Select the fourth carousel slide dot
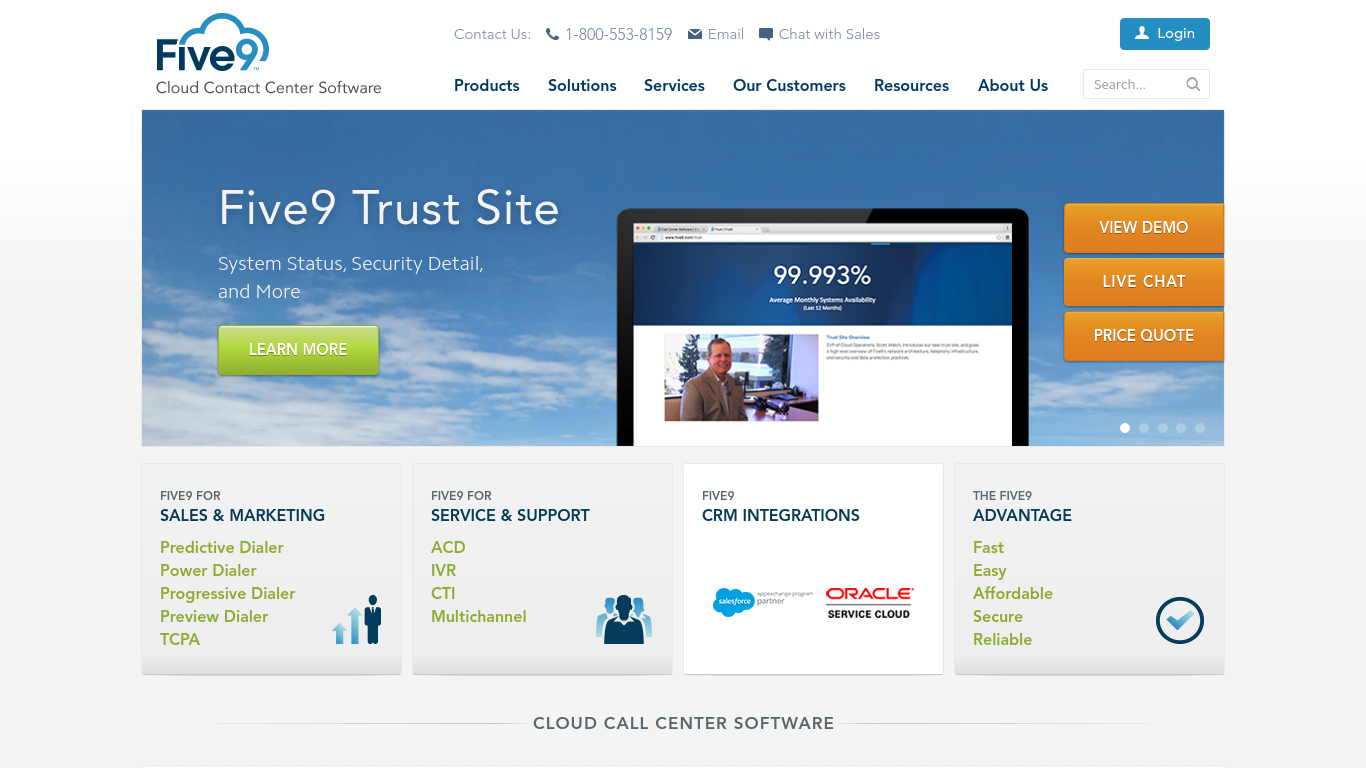Image resolution: width=1366 pixels, height=768 pixels. pyautogui.click(x=1181, y=428)
